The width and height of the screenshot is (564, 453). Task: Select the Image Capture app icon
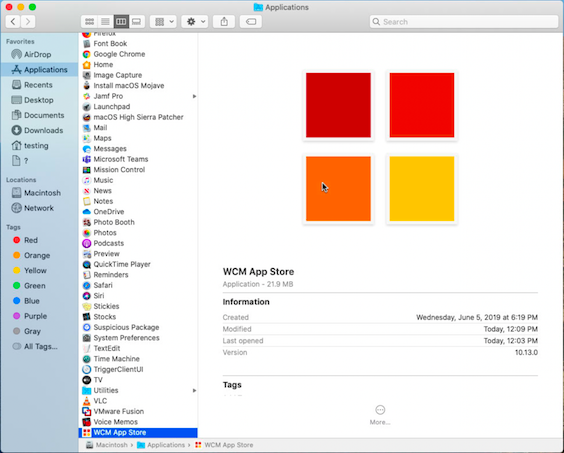(86, 75)
